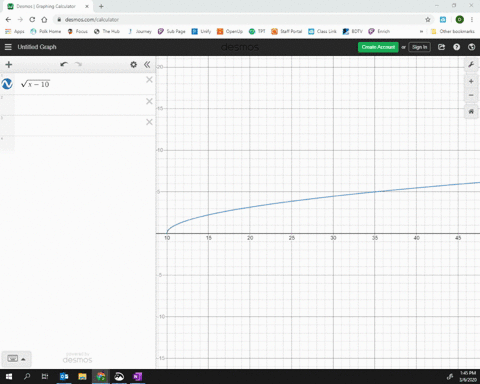Open the Unify bookmark
Screen dimensions: 480x384
[201, 31]
